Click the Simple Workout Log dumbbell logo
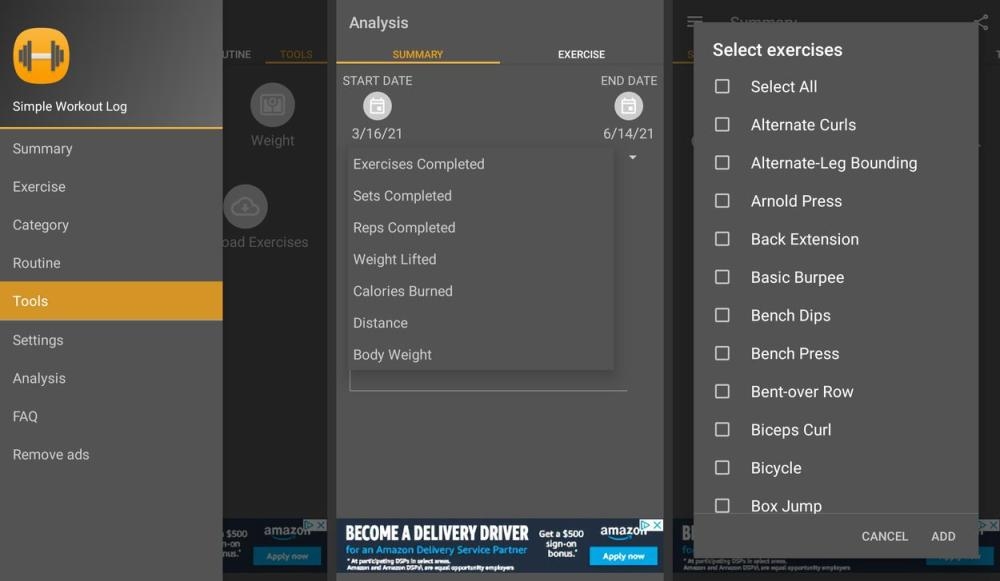Viewport: 1000px width, 581px height. (41, 56)
